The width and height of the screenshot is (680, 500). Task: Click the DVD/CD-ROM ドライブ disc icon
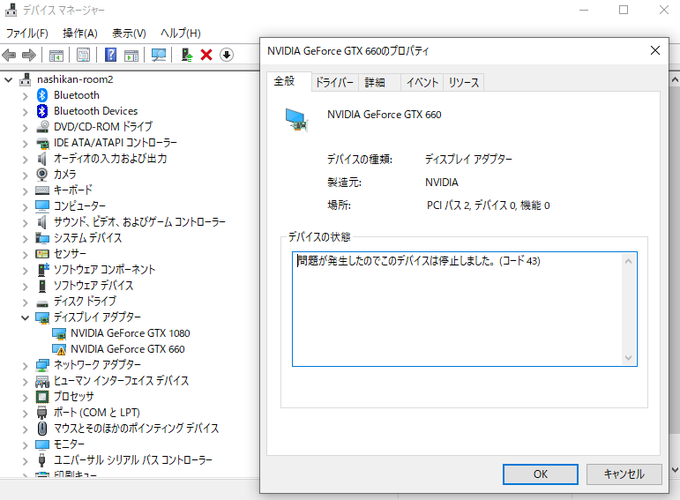click(42, 127)
